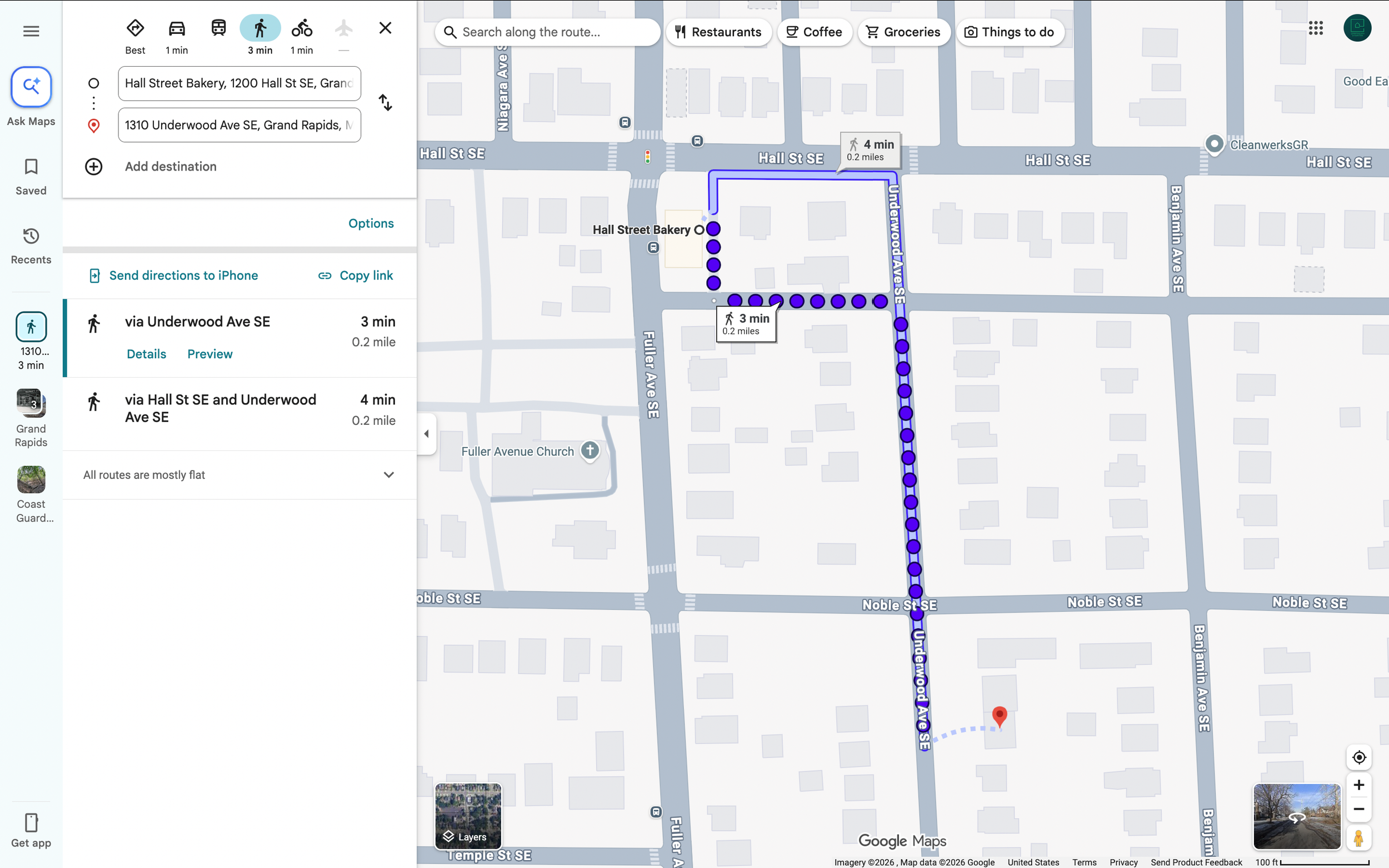Open the Terms link
Image resolution: width=1389 pixels, height=868 pixels.
coord(1084,862)
